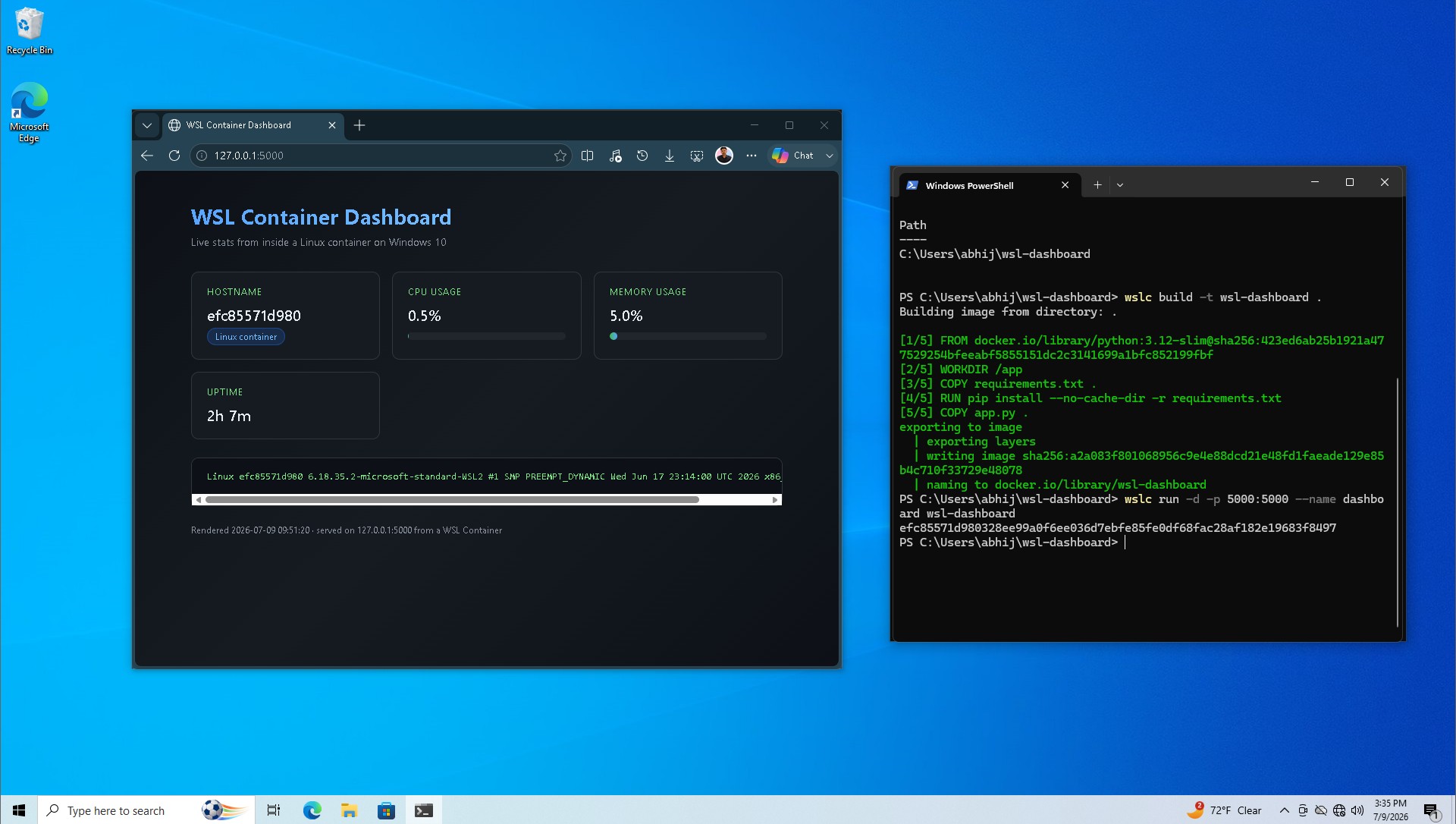
Task: Click the scrollbar right arrow under kernel info
Action: [x=775, y=499]
